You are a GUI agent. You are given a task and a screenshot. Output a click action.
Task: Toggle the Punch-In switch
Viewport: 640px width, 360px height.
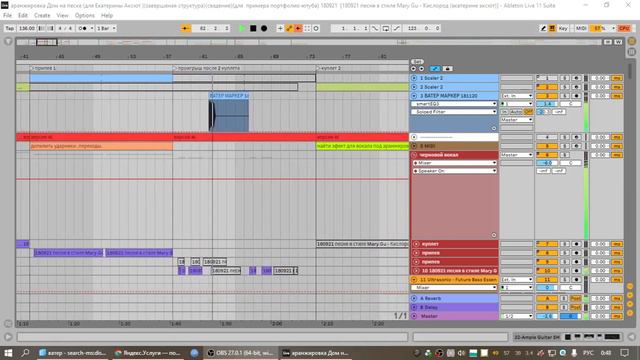[x=375, y=28]
